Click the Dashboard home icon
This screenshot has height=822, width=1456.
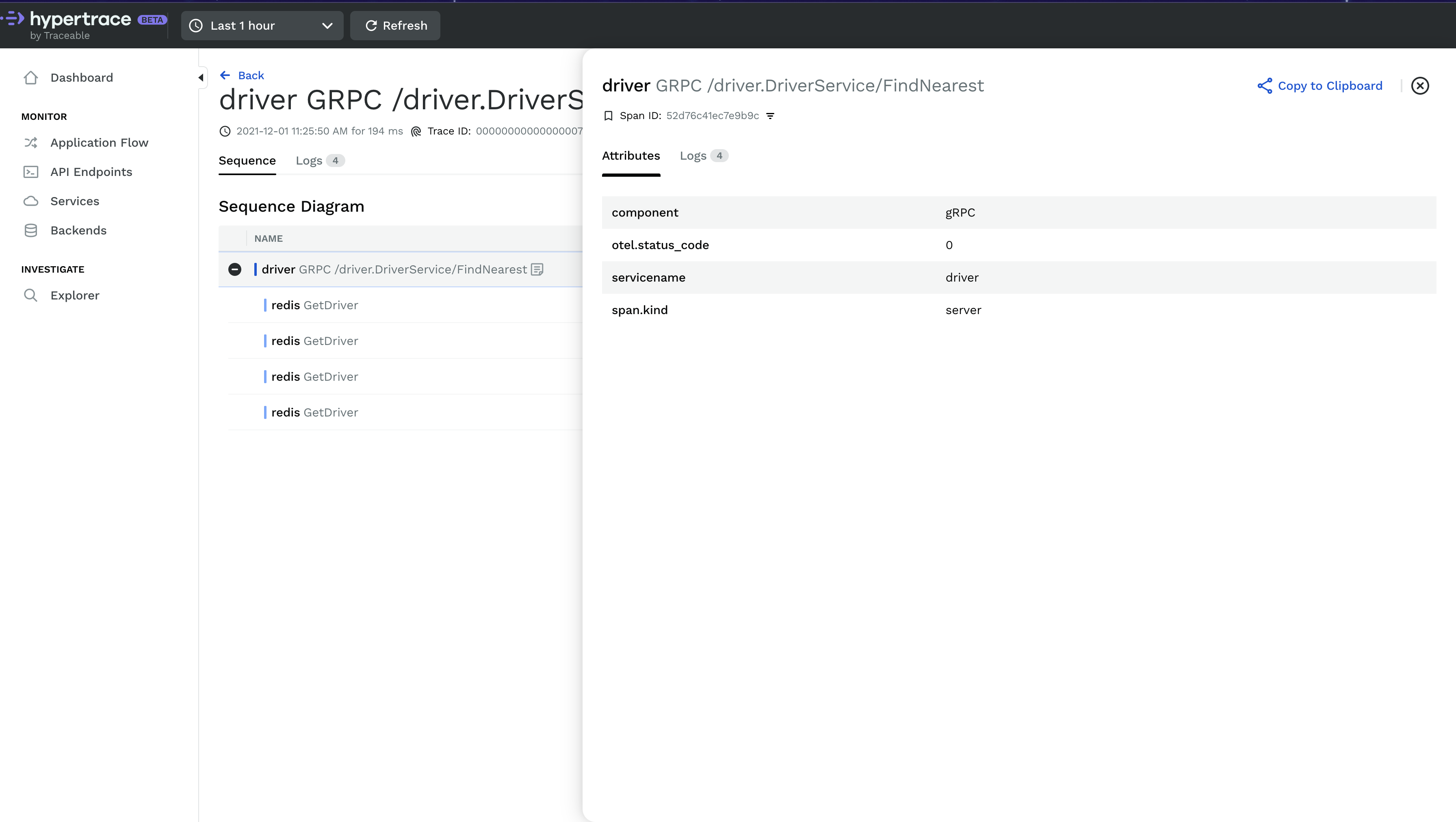(31, 78)
